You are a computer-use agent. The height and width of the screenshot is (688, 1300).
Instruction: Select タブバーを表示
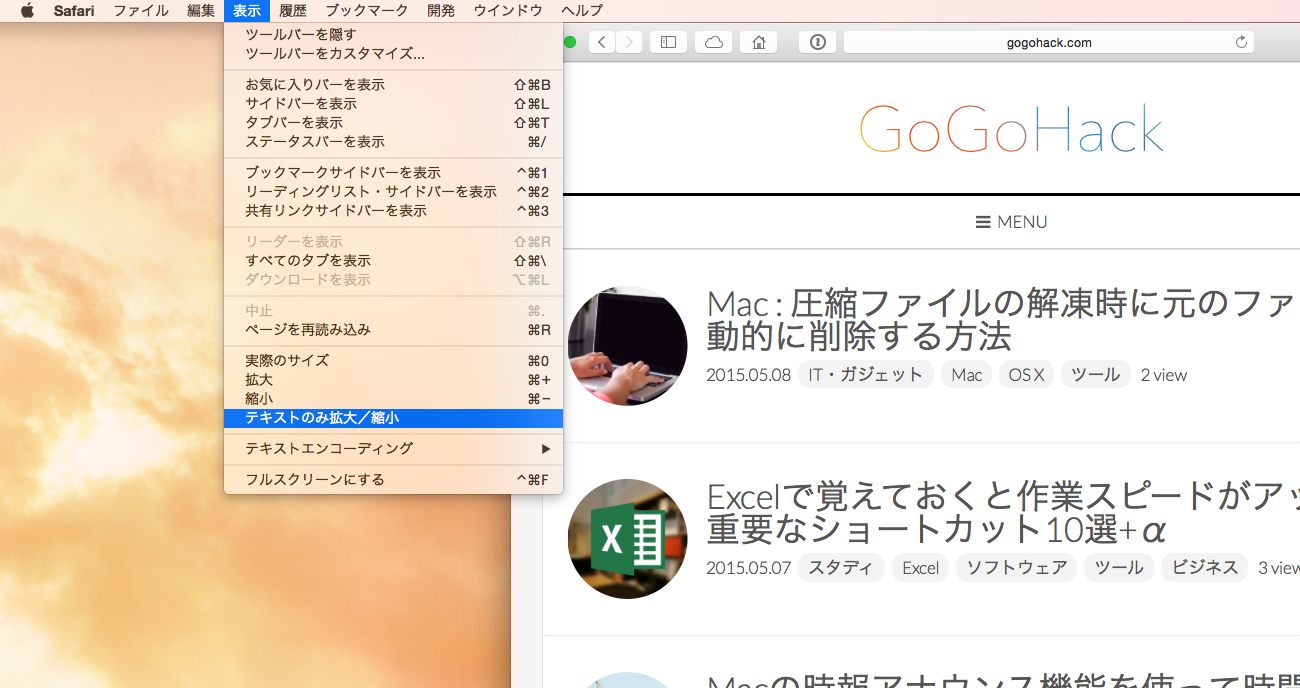click(x=394, y=123)
